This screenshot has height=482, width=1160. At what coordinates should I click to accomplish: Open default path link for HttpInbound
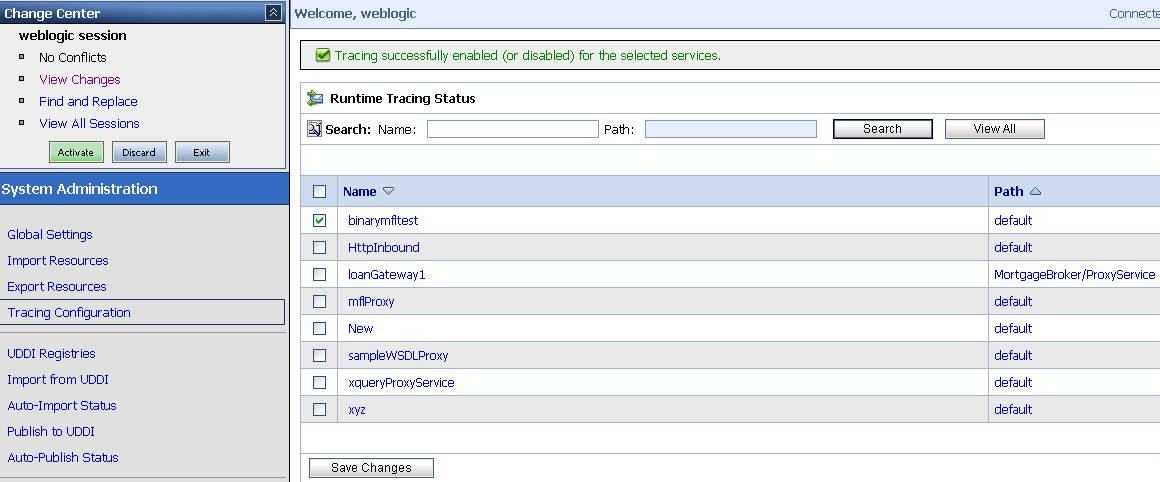tap(1013, 248)
